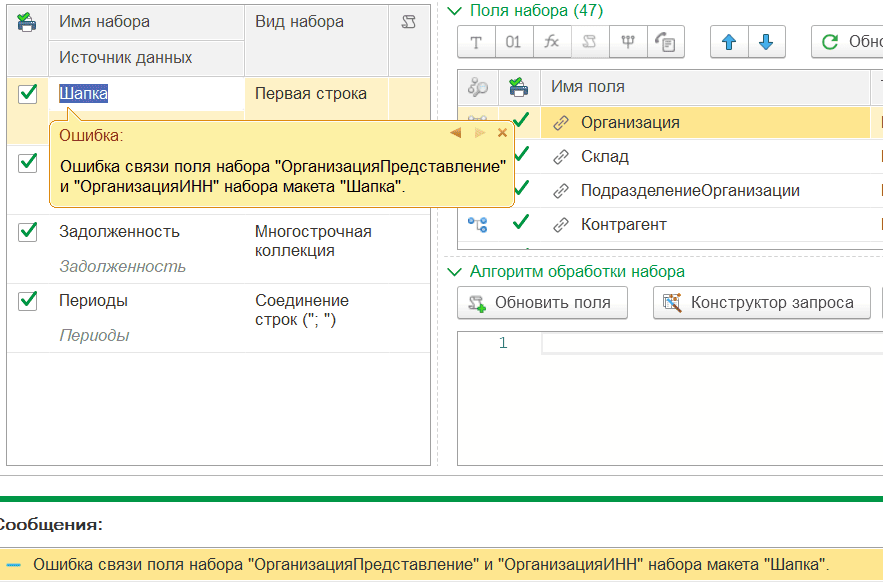Close the yellow error tooltip

[502, 133]
